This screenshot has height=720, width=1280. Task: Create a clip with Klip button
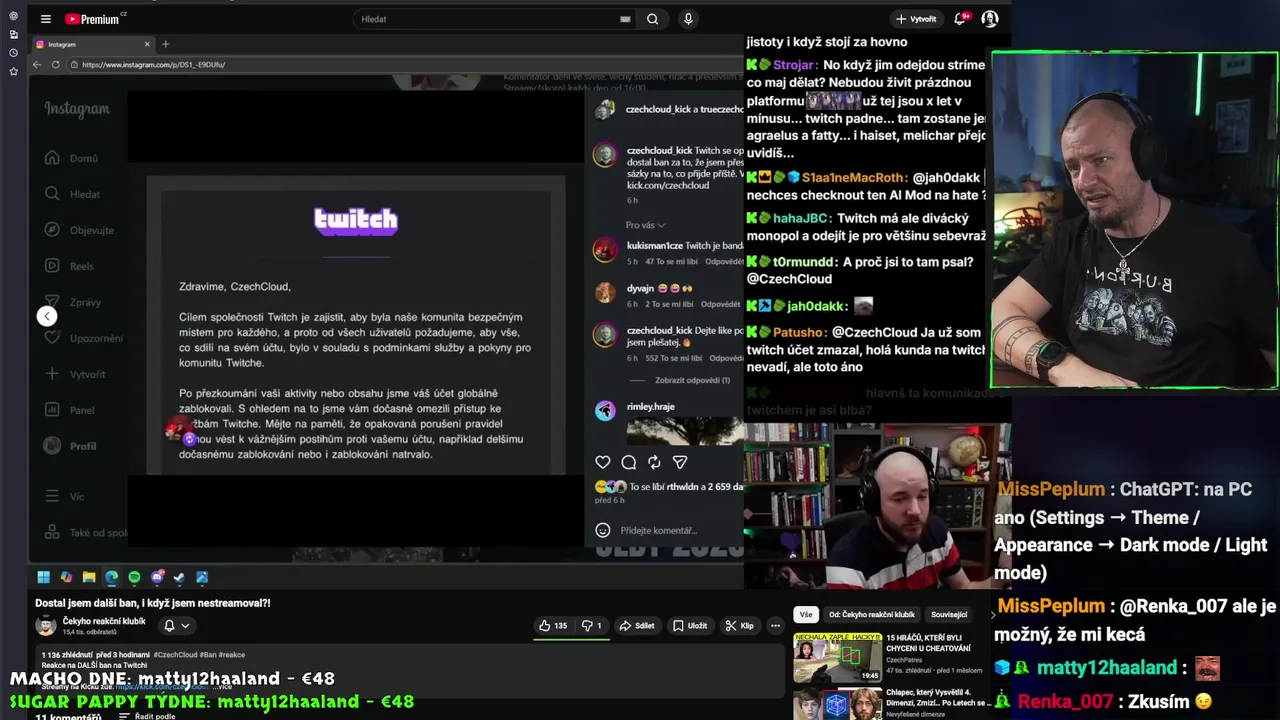(740, 626)
